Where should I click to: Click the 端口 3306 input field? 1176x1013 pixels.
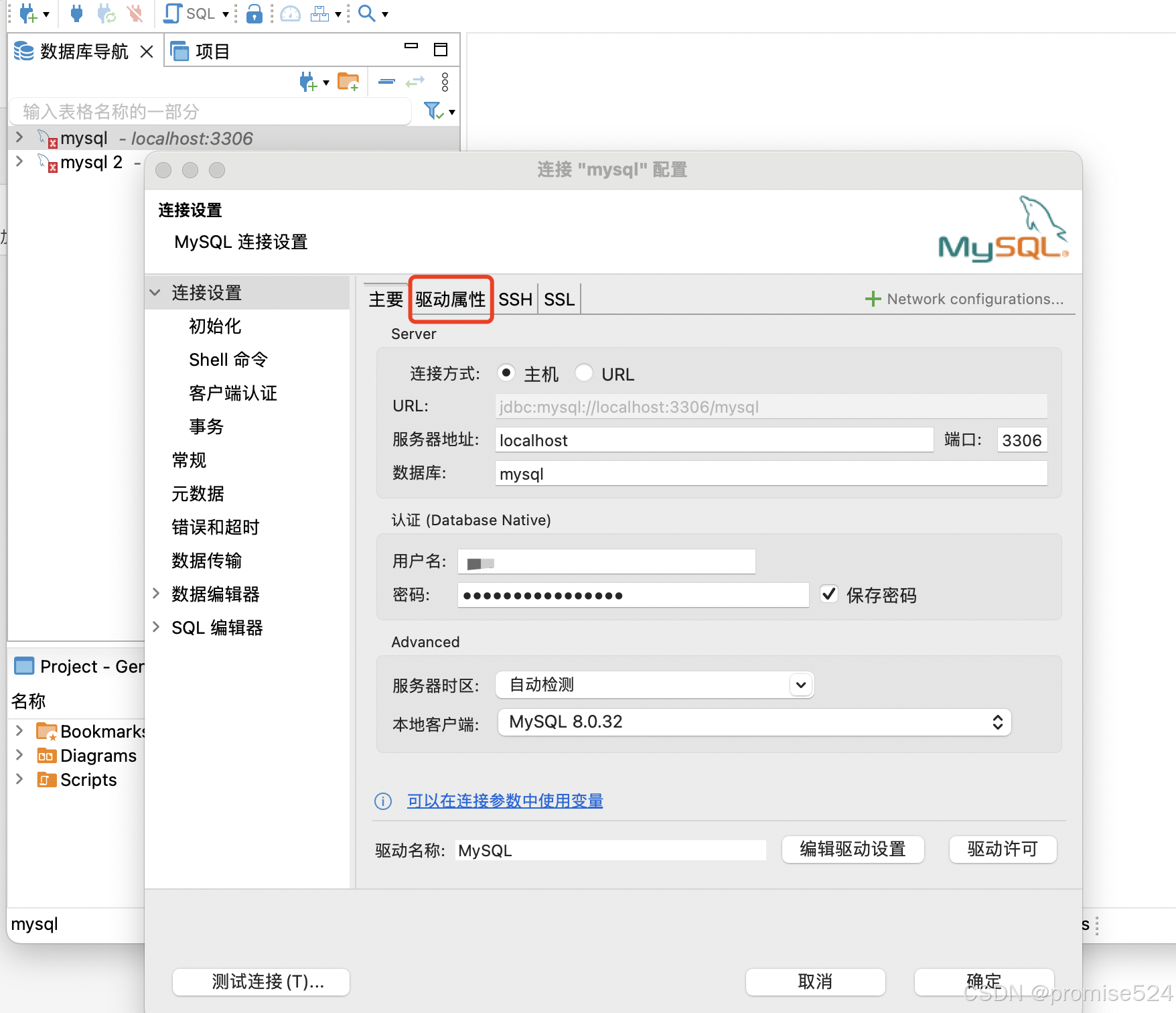pos(1022,440)
